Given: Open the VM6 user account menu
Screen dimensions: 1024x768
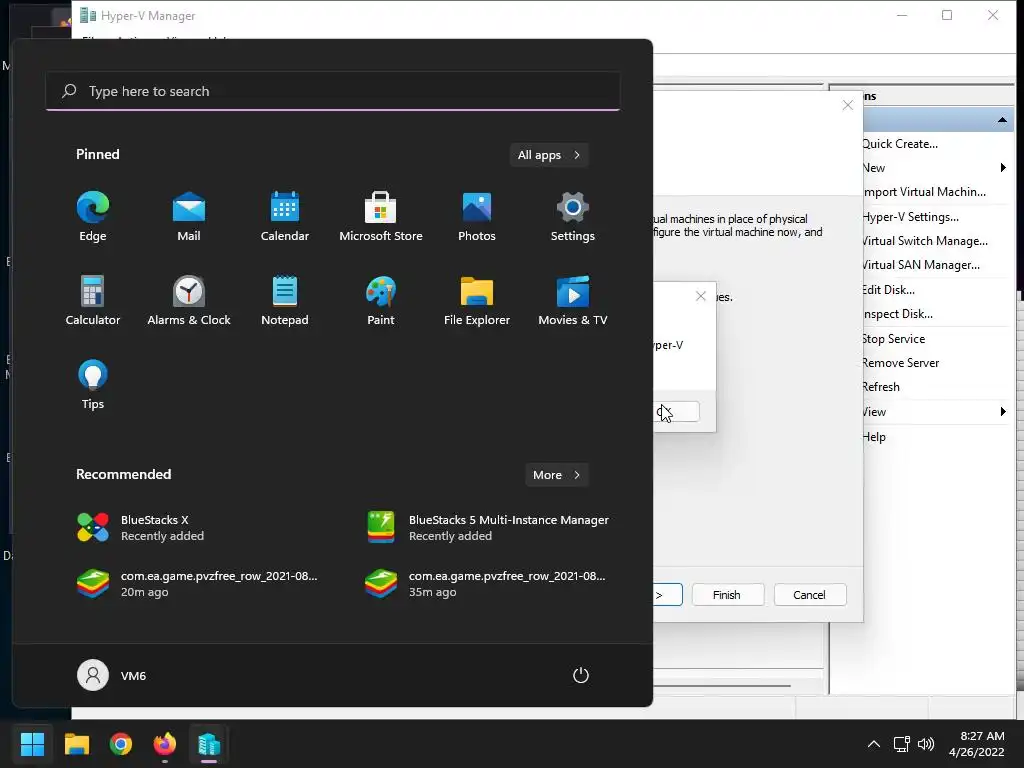Looking at the screenshot, I should point(112,675).
